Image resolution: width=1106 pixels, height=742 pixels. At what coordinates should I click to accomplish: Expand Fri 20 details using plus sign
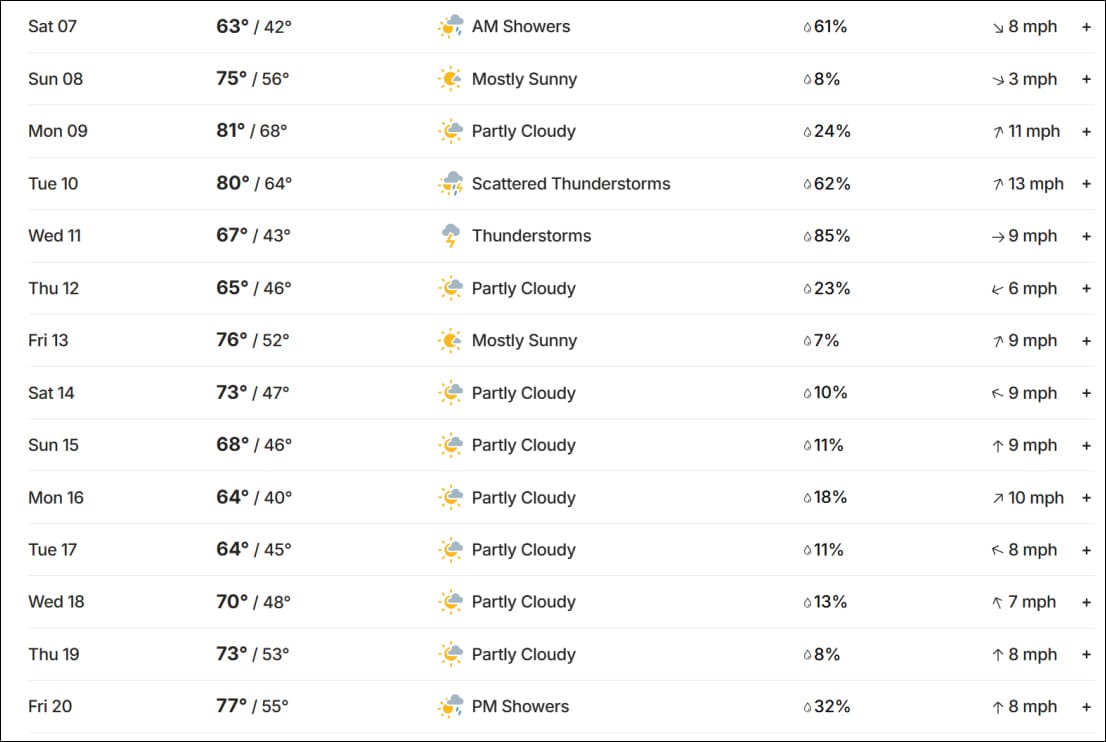tap(1086, 707)
